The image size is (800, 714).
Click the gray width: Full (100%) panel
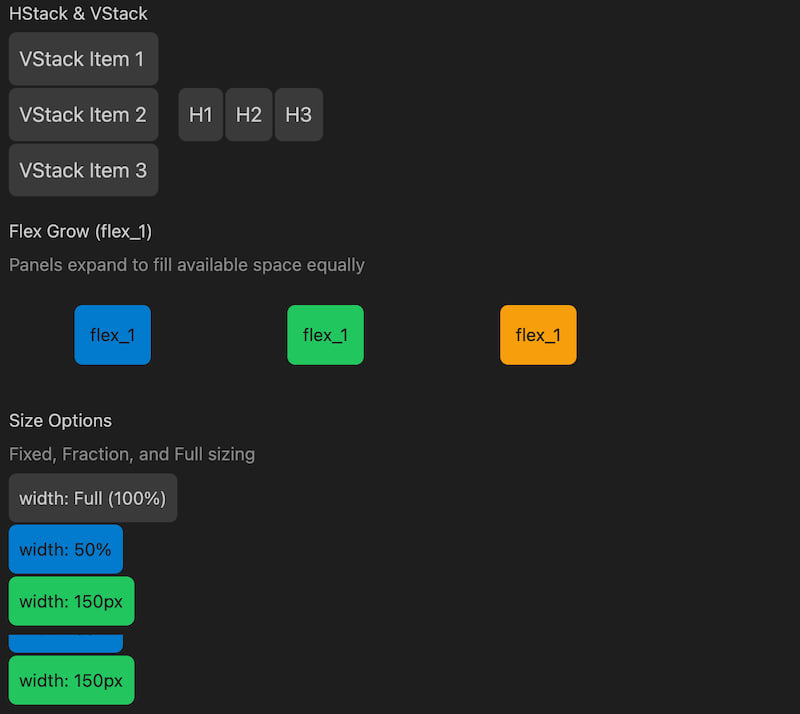[93, 498]
